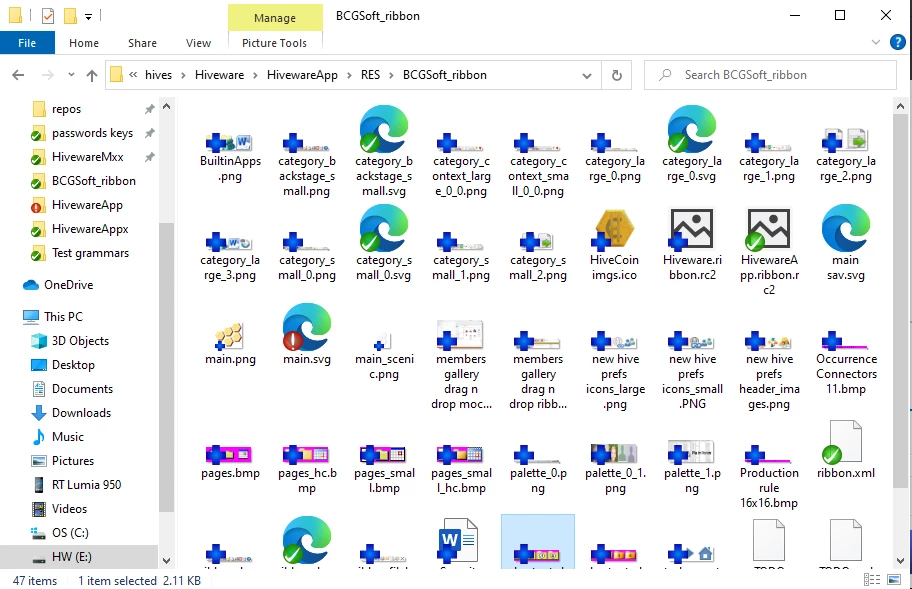Select new hive prefs header_images.png

point(769,371)
